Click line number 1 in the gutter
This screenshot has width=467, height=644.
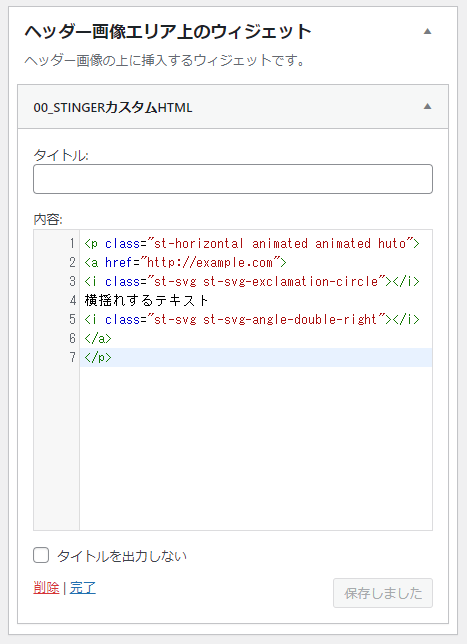point(72,244)
